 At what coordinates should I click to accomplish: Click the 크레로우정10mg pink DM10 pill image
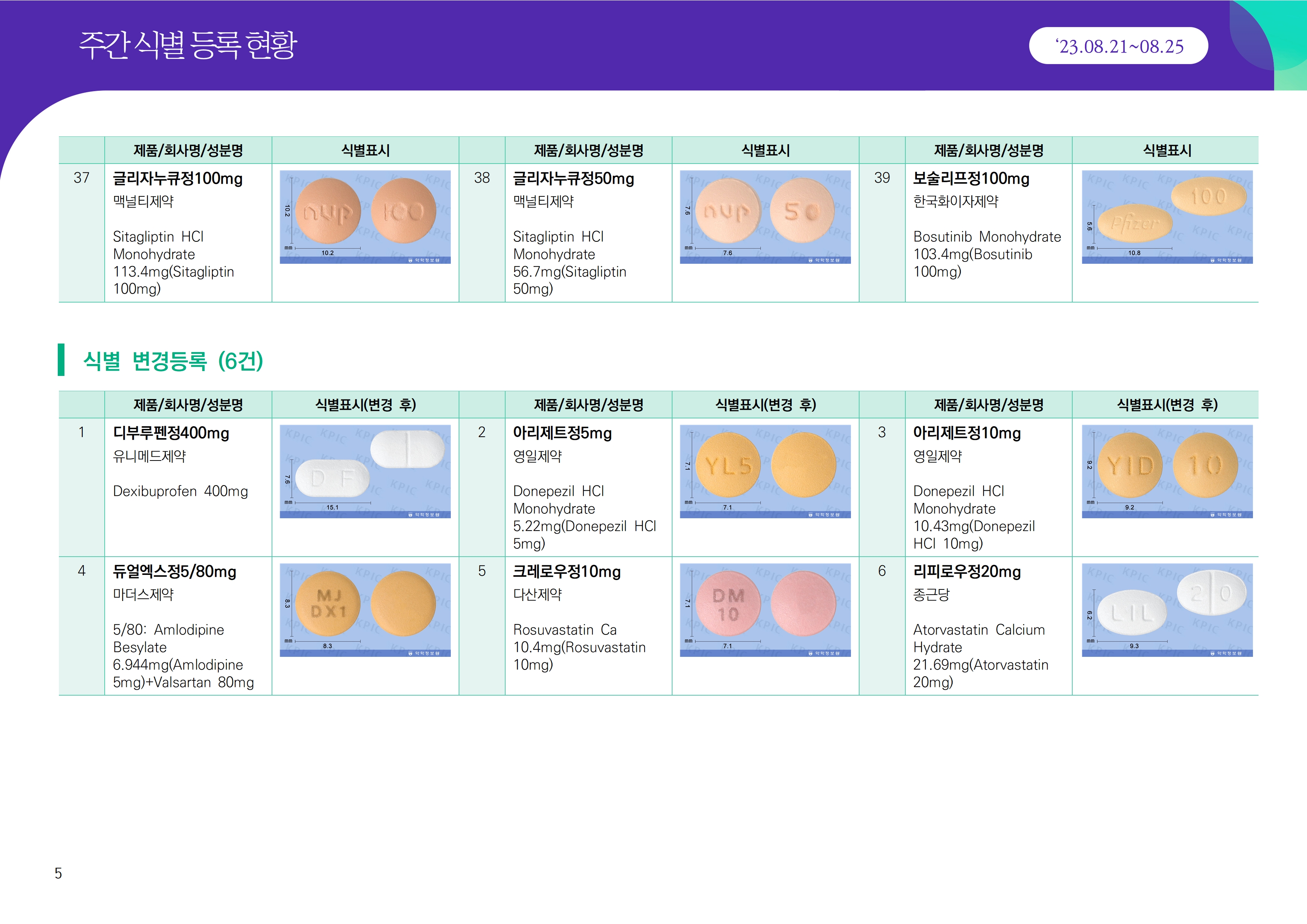(765, 609)
